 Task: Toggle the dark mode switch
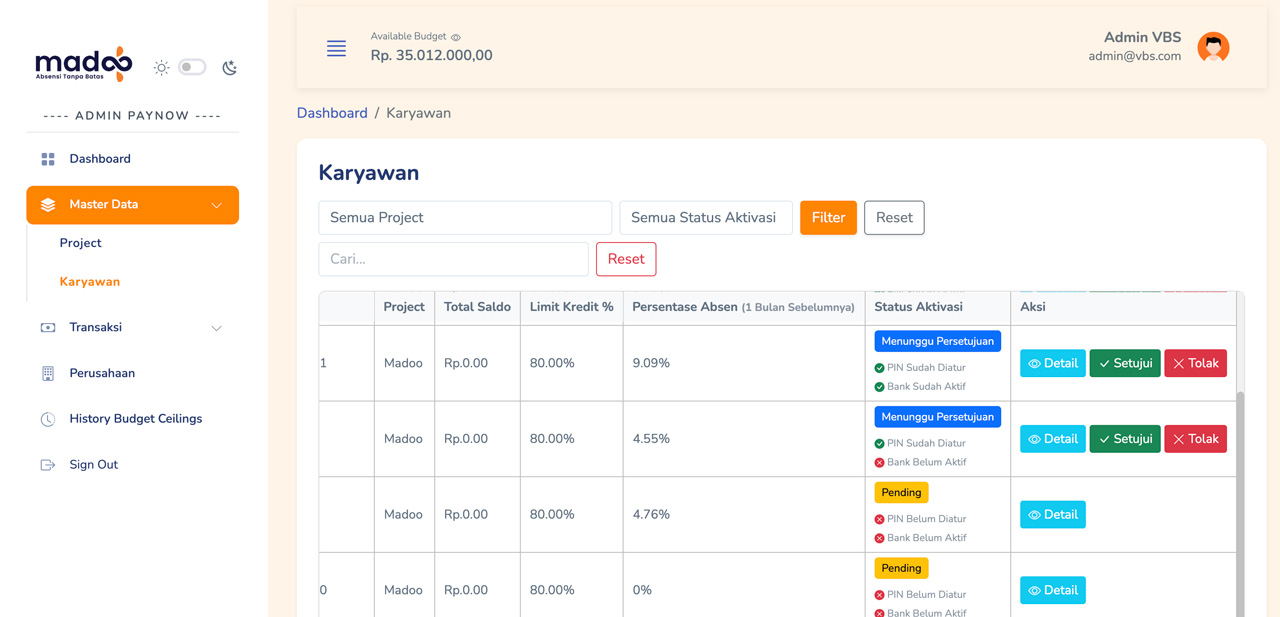(x=192, y=68)
